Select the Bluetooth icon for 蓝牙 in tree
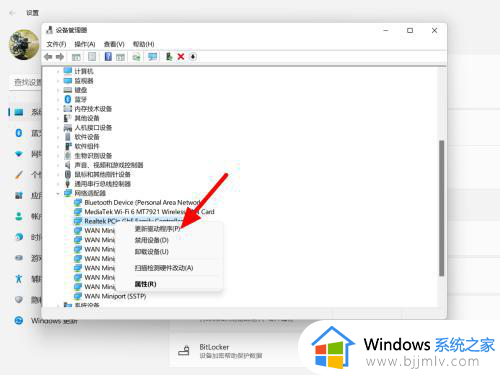The height and width of the screenshot is (375, 500). [68, 99]
